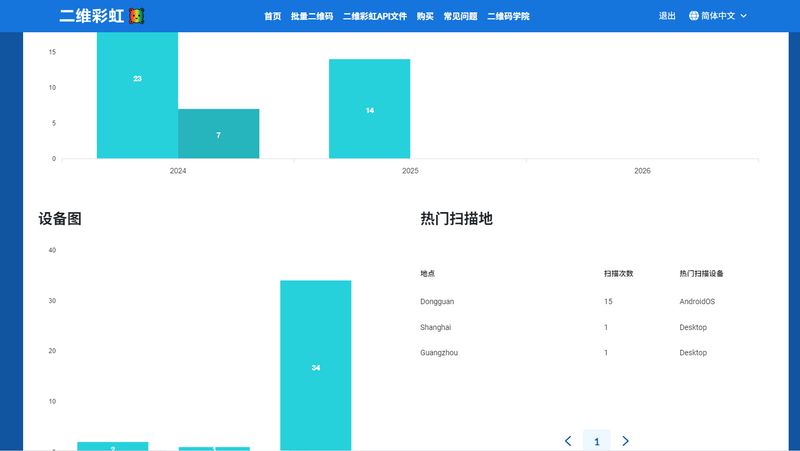This screenshot has width=800, height=451.
Task: Click the 退出 logout link
Action: (x=667, y=16)
